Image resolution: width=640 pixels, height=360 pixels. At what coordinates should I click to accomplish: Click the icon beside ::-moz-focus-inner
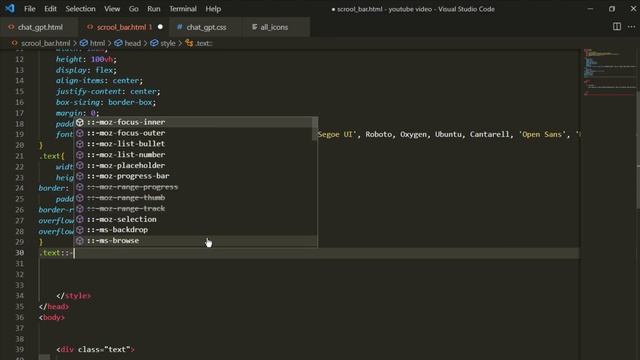[x=80, y=122]
